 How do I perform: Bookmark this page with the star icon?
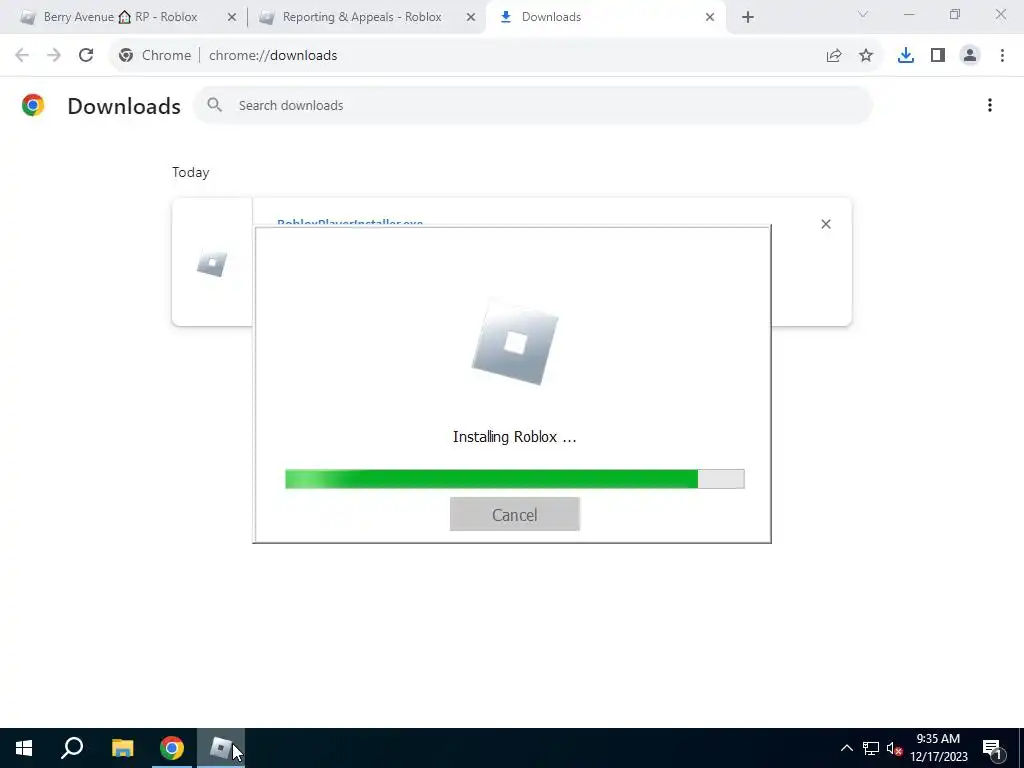866,56
